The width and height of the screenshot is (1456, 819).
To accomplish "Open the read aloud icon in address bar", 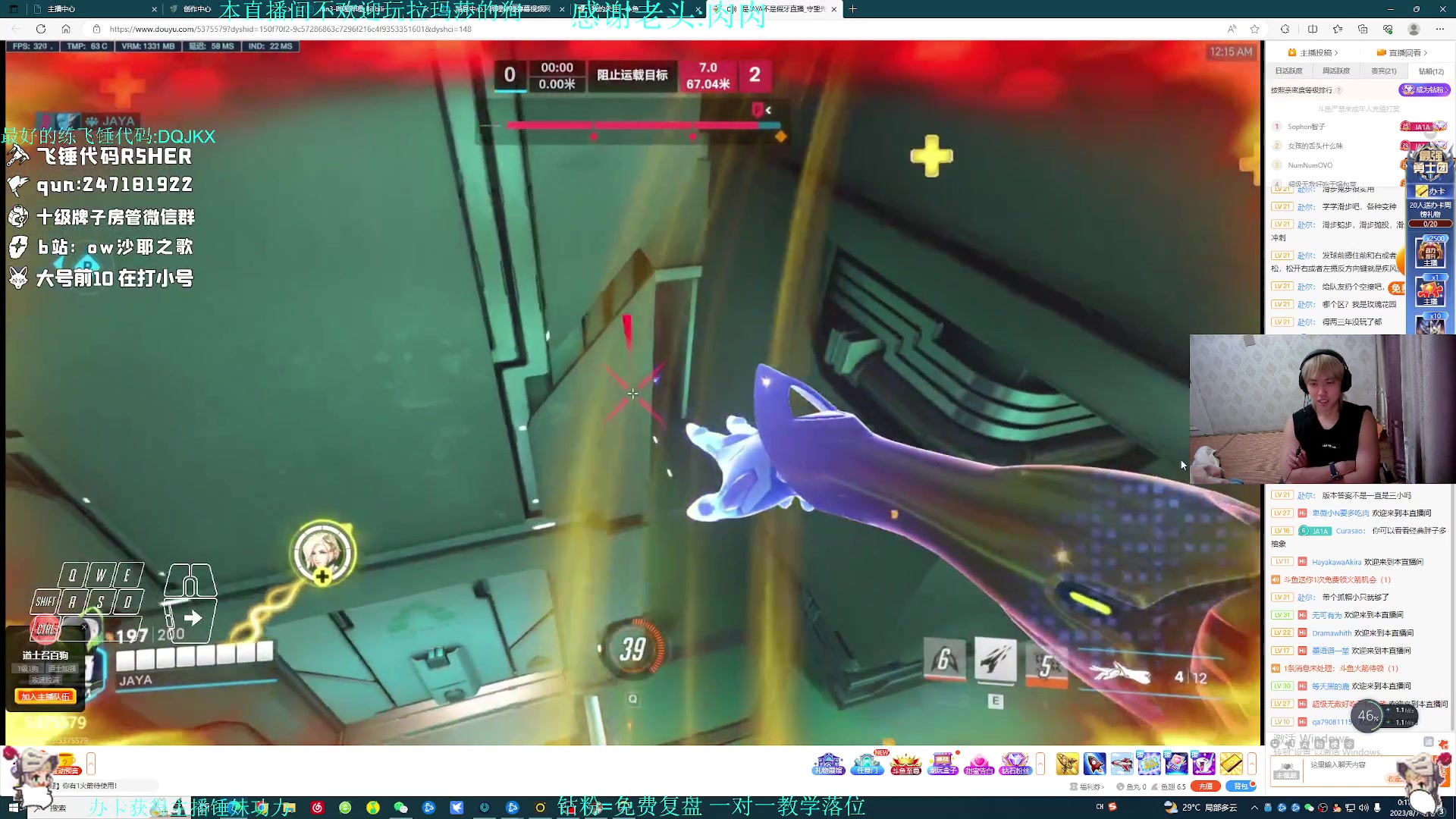I will (1232, 29).
